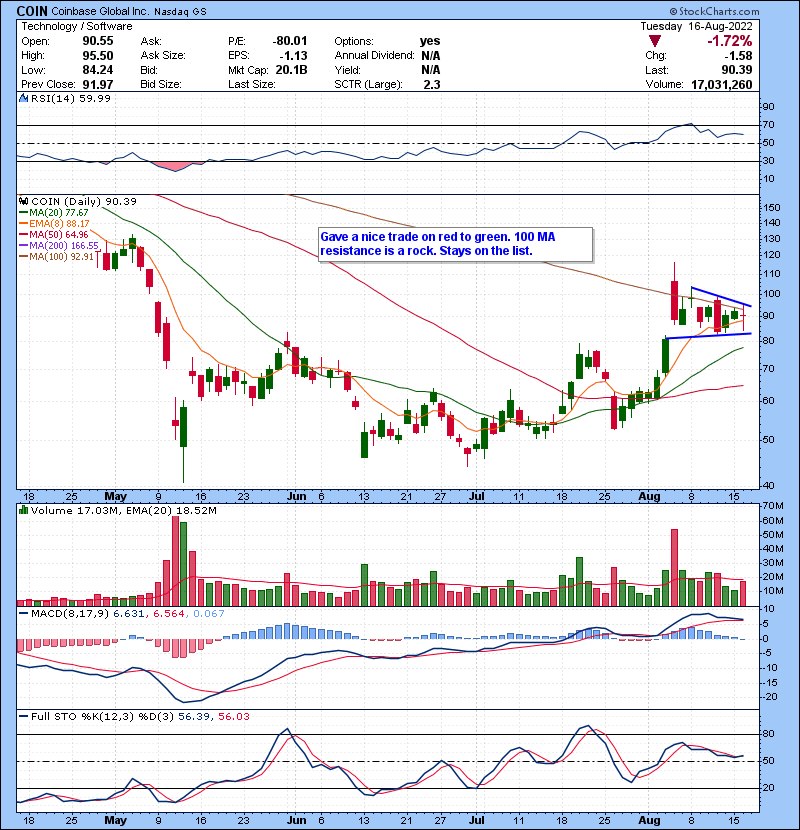Click the Yield label in quote table
800x830 pixels.
(347, 70)
